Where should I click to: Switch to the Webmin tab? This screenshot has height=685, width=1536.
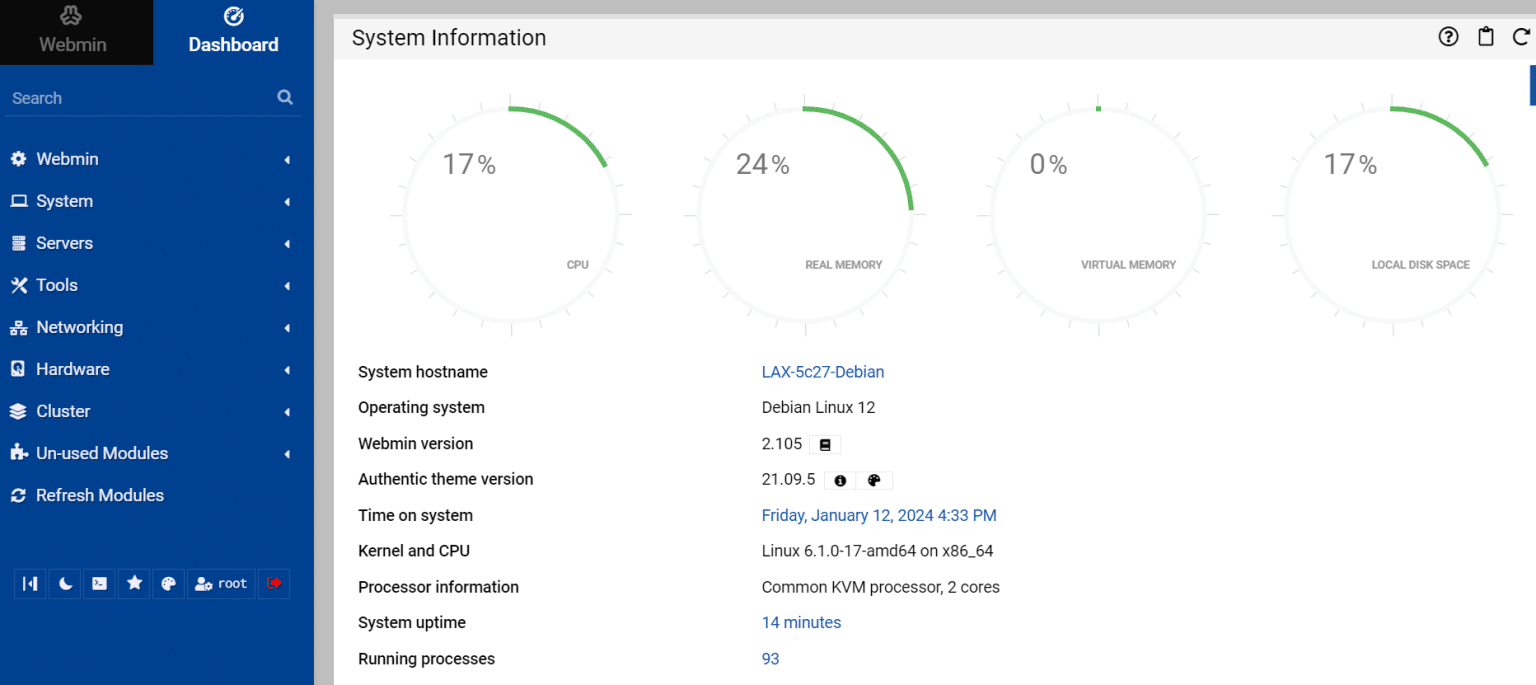[73, 32]
